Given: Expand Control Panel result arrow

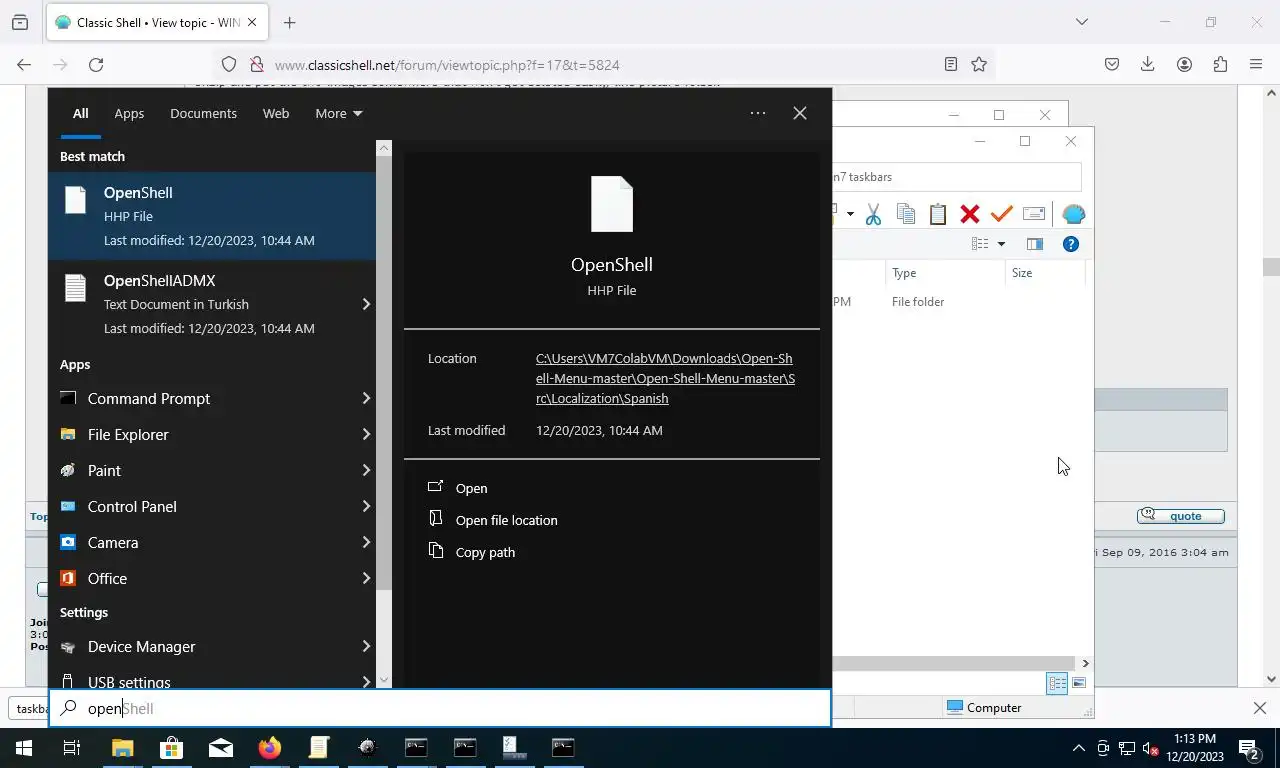Looking at the screenshot, I should 366,506.
